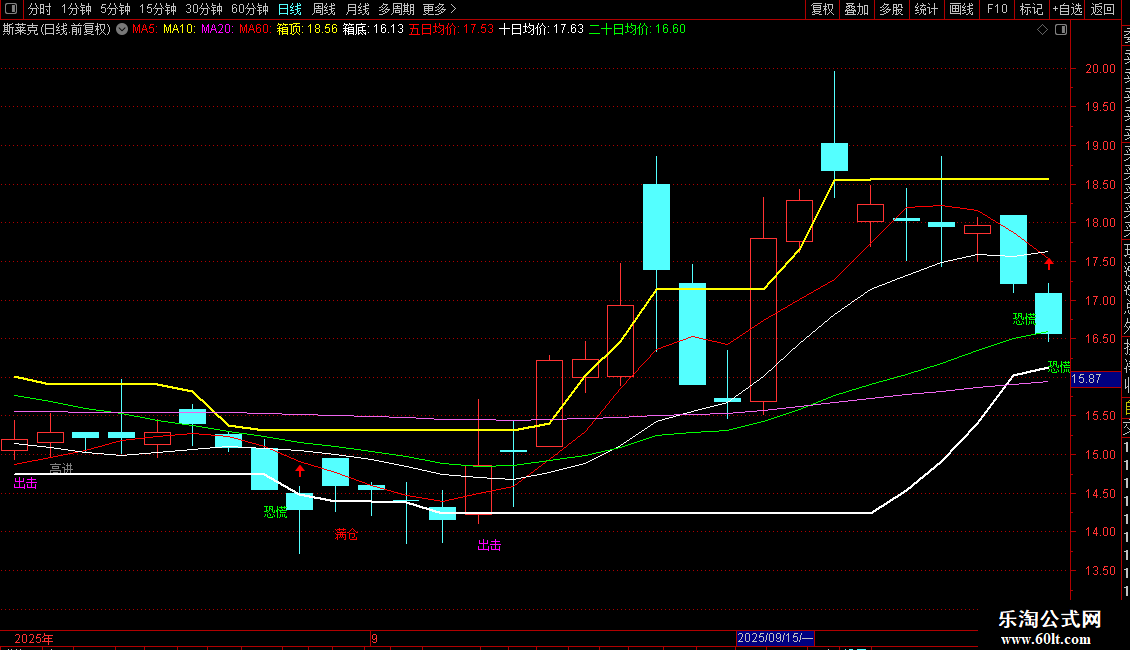Screen dimensions: 1130x650
Task: Click the MA10 indicator label
Action: point(179,29)
